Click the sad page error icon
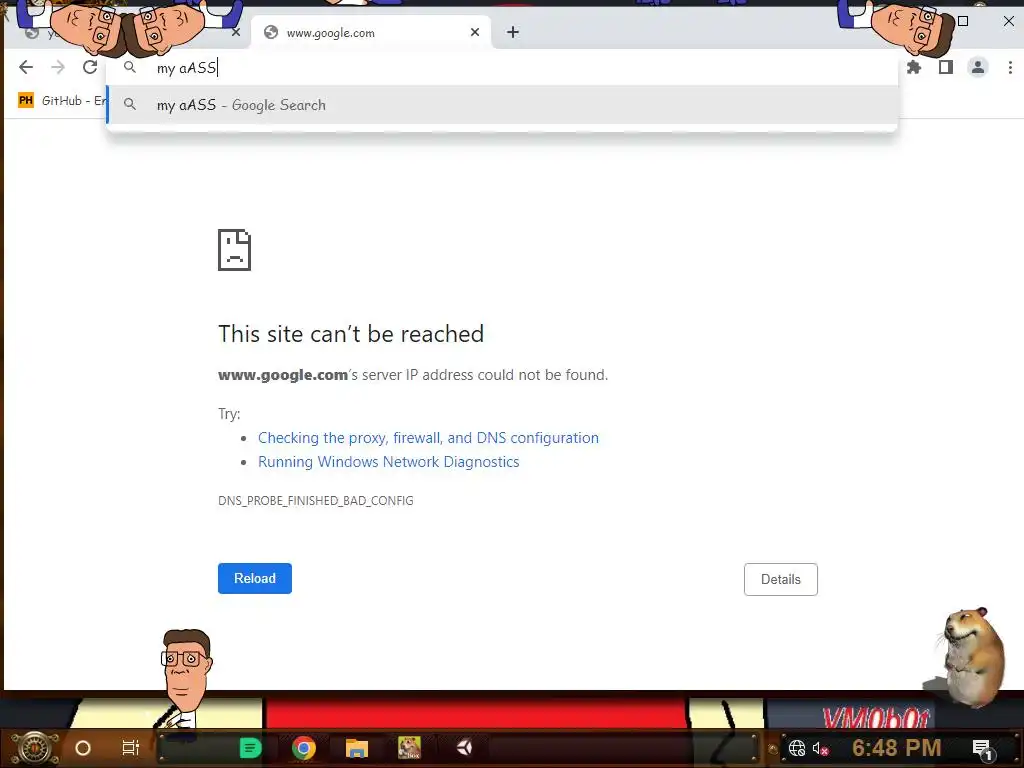Viewport: 1024px width, 768px height. click(234, 249)
